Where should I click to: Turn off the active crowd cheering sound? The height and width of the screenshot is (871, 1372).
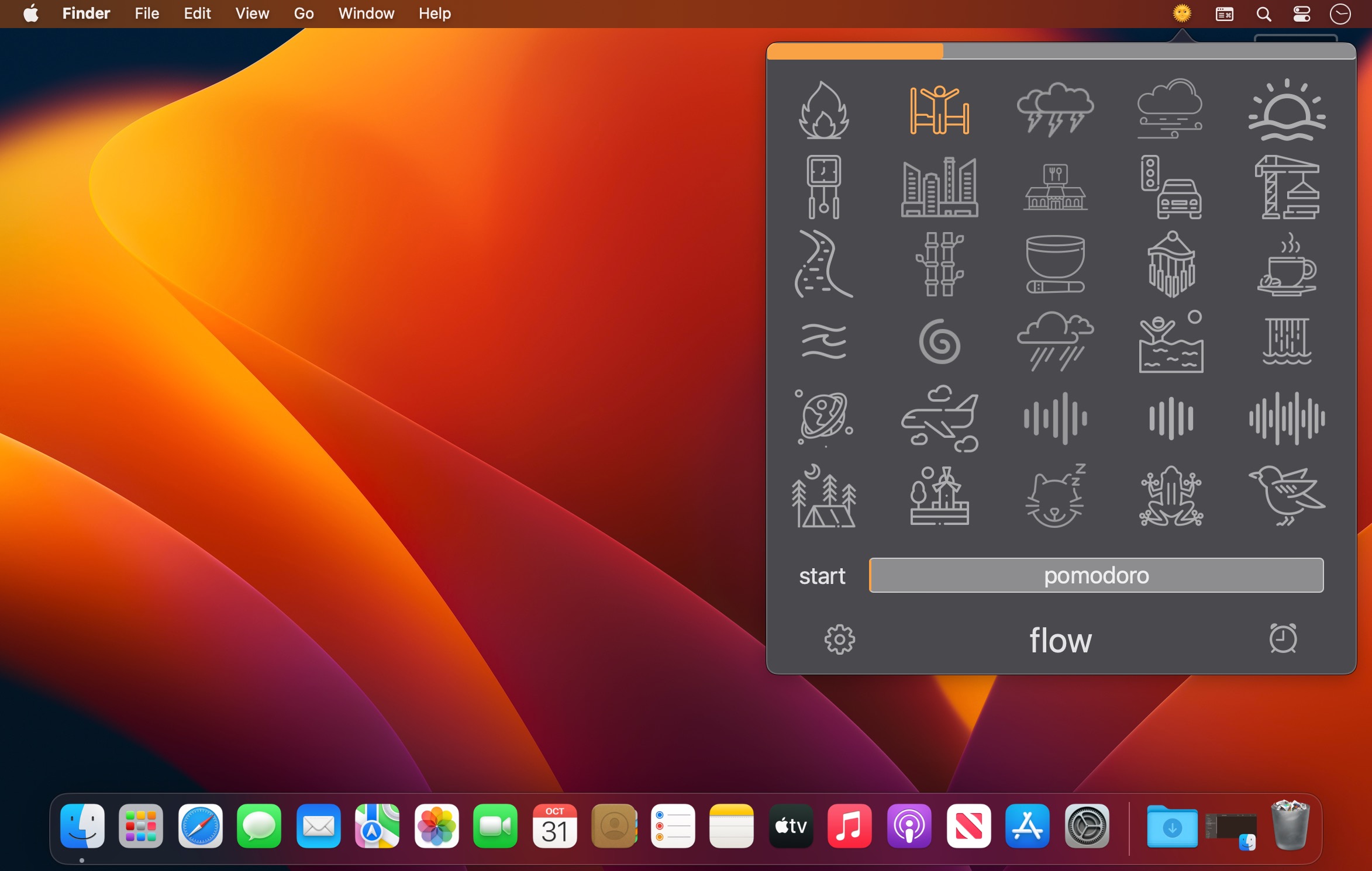(x=939, y=110)
